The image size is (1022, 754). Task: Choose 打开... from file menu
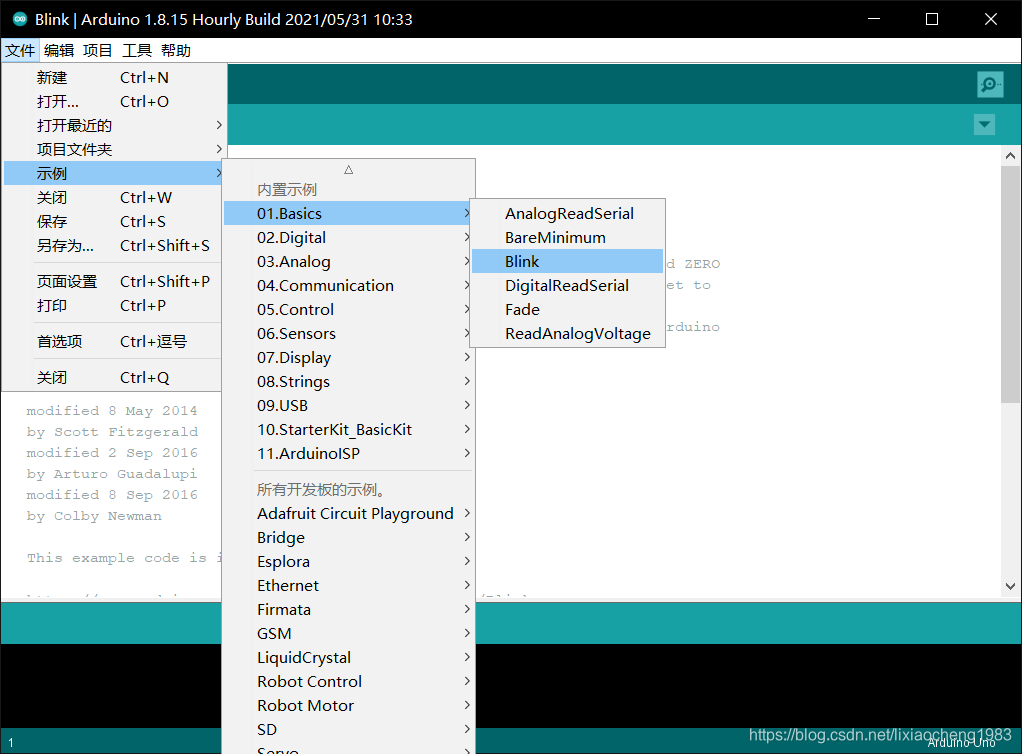coord(114,102)
